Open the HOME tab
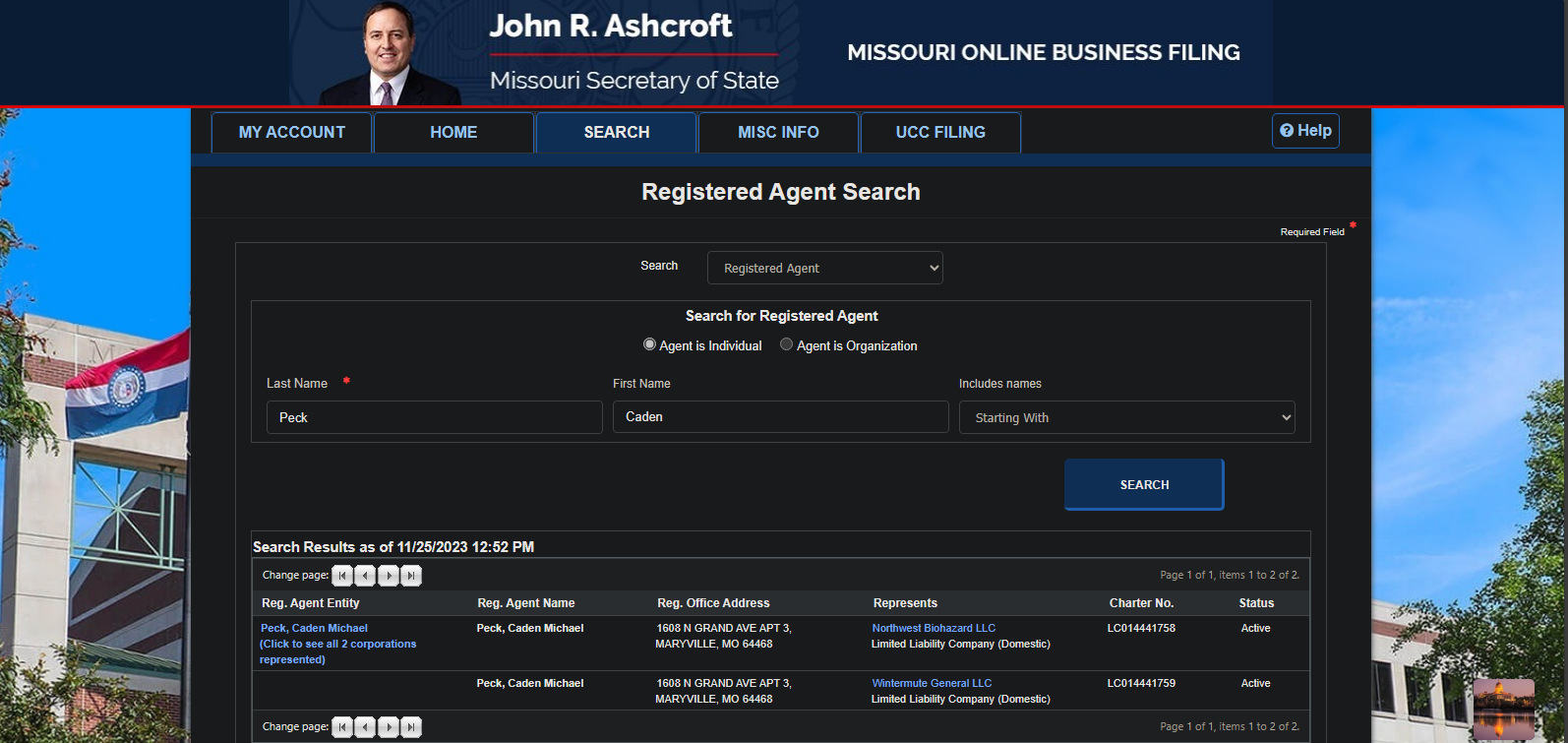 coord(453,132)
